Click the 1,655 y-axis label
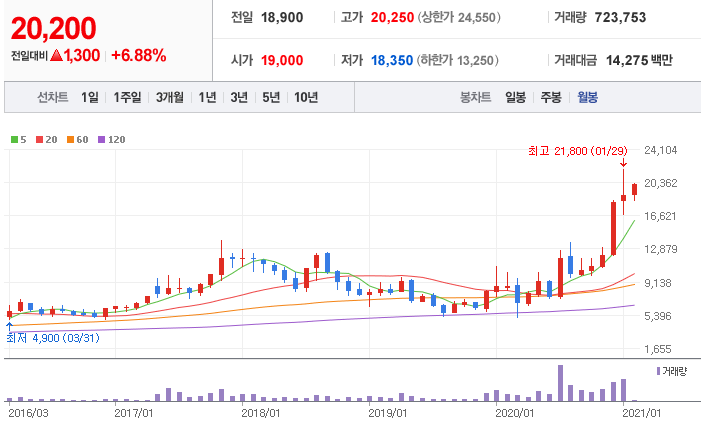The image size is (701, 435). [658, 349]
